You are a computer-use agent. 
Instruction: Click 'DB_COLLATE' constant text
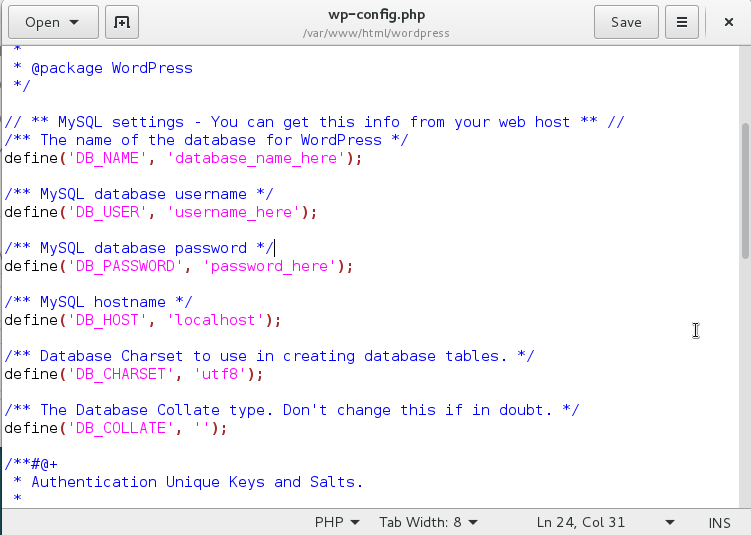click(121, 428)
